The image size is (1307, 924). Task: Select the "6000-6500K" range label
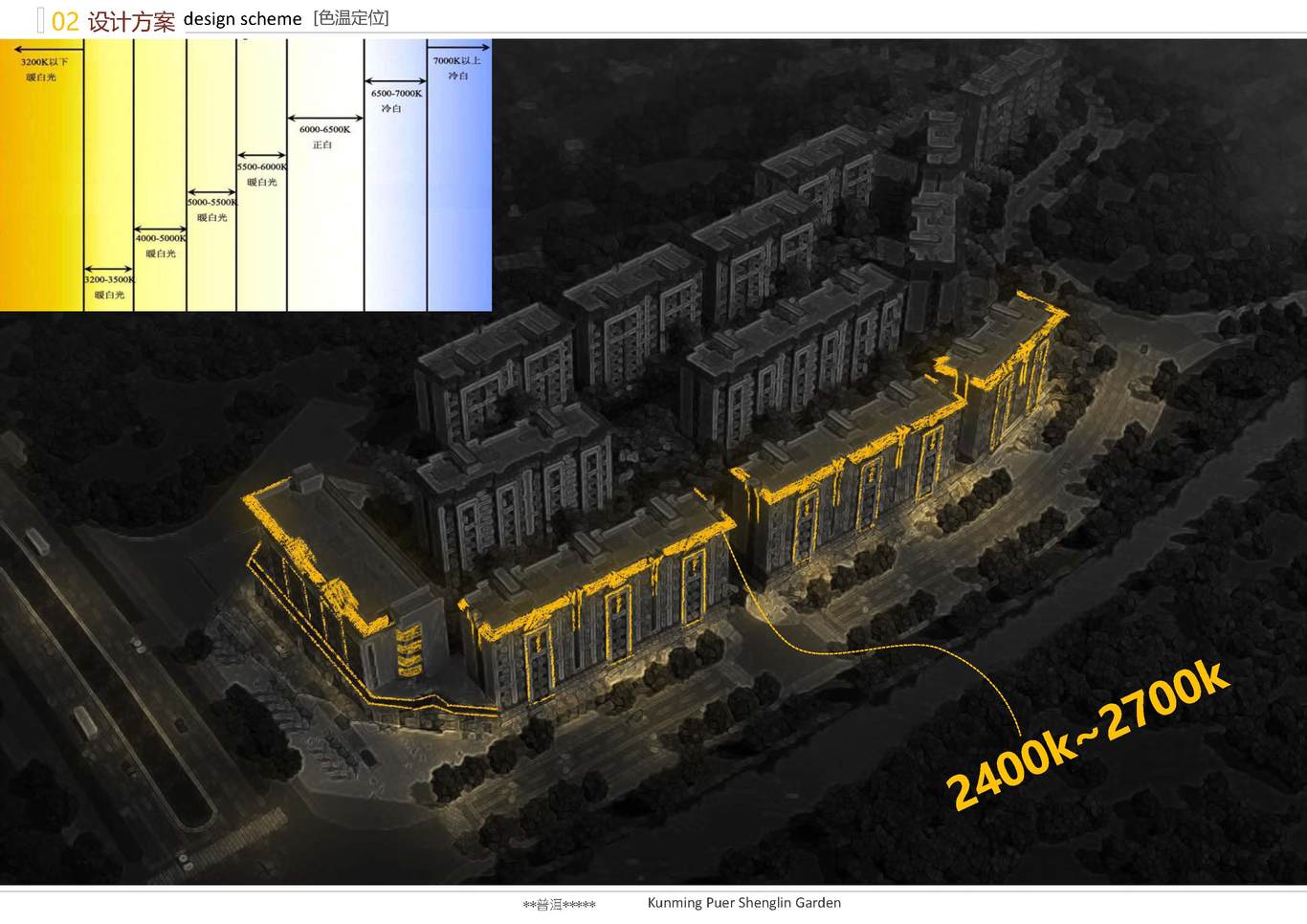point(325,130)
